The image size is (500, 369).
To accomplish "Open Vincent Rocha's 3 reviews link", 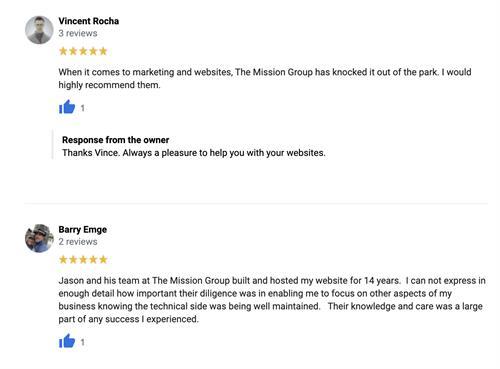I will pos(78,33).
